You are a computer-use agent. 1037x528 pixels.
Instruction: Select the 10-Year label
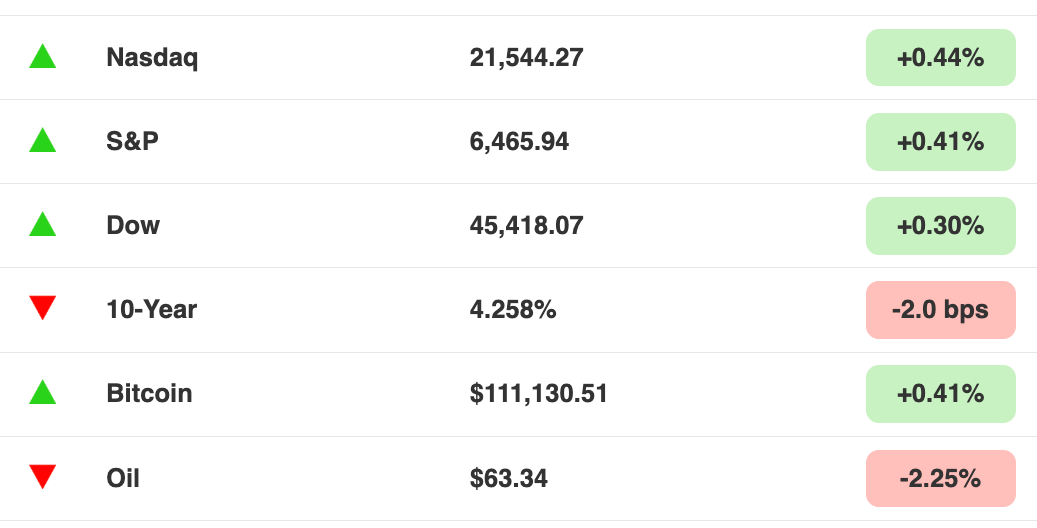click(151, 310)
